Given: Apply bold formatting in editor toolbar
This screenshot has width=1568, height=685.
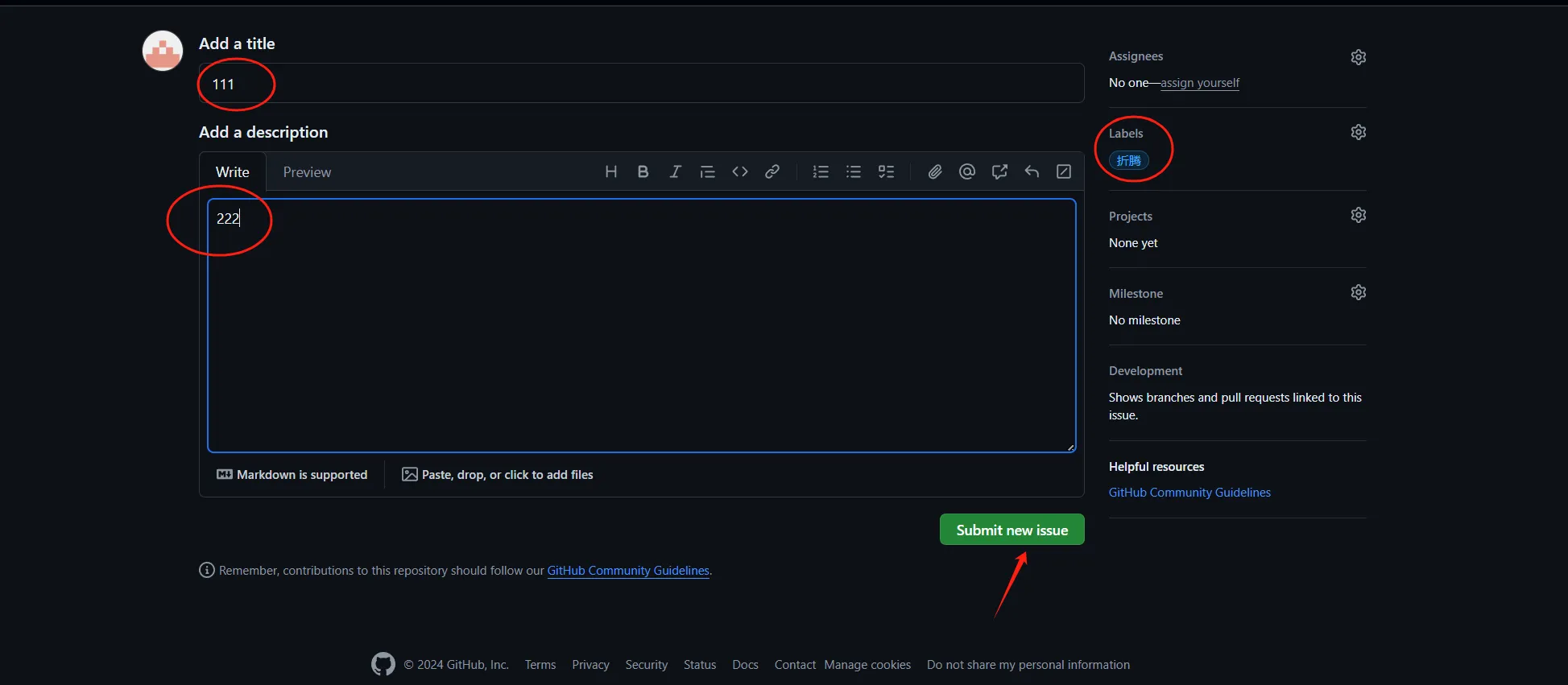Looking at the screenshot, I should tap(643, 171).
